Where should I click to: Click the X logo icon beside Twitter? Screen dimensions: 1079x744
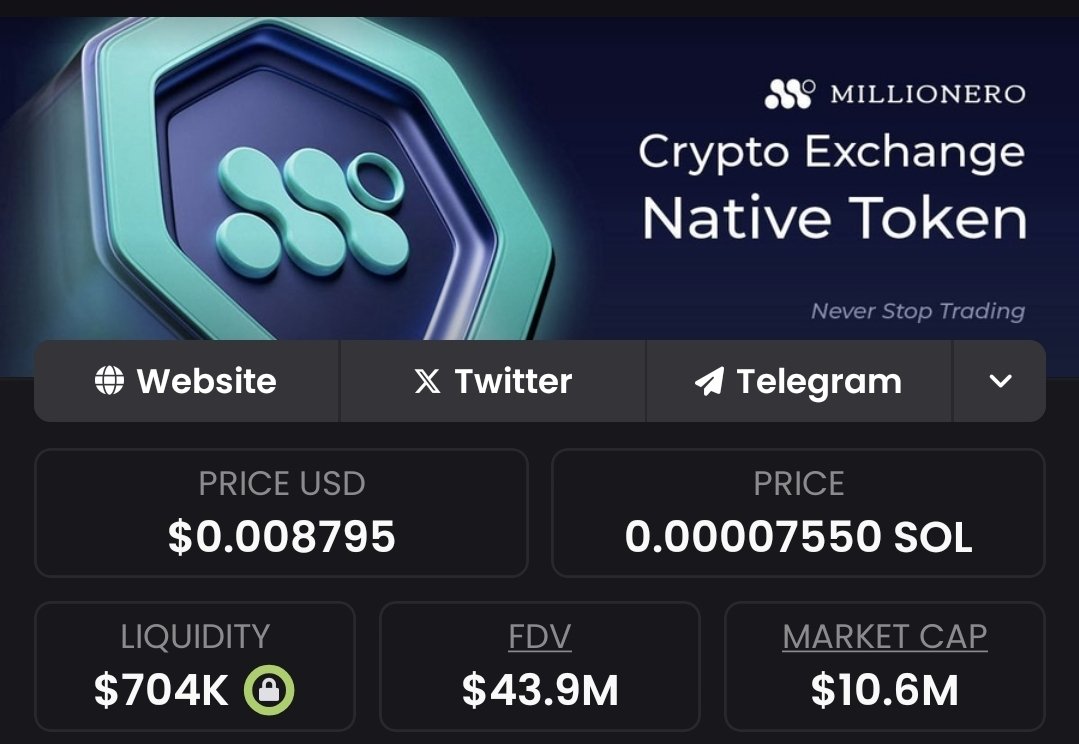[427, 381]
